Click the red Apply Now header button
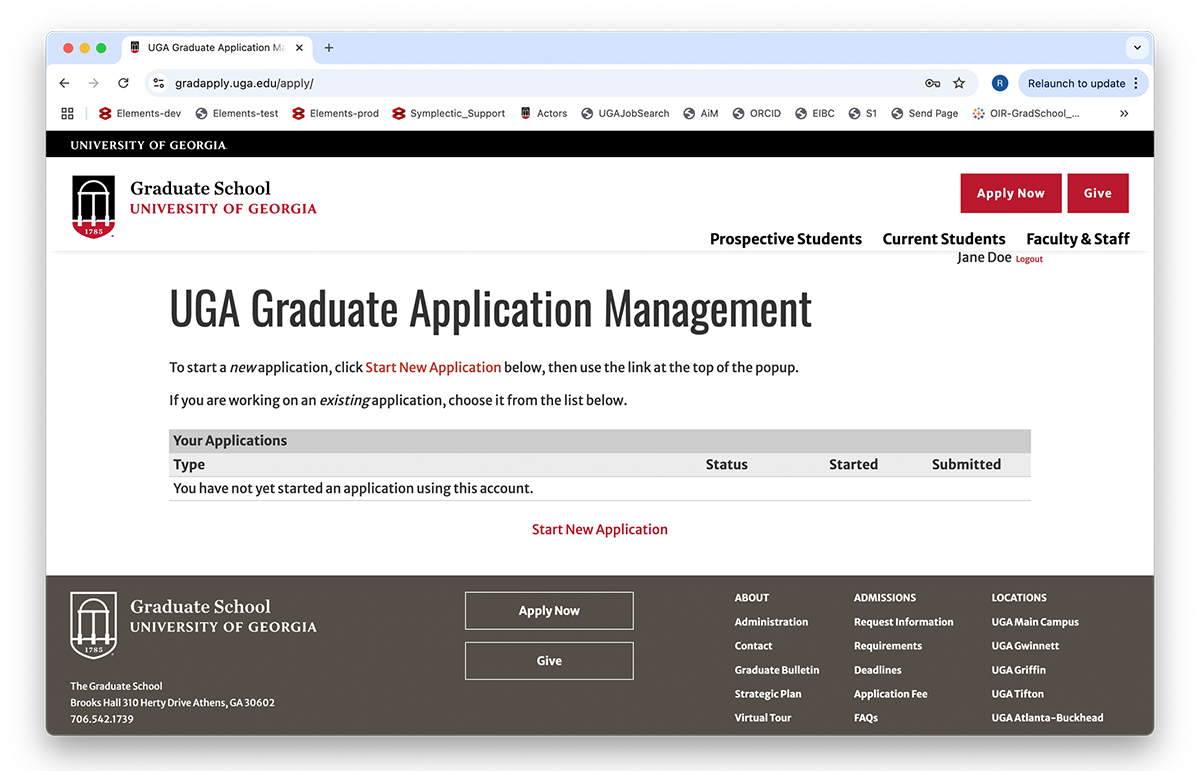Screen dimensions: 1200x771 pos(1010,194)
